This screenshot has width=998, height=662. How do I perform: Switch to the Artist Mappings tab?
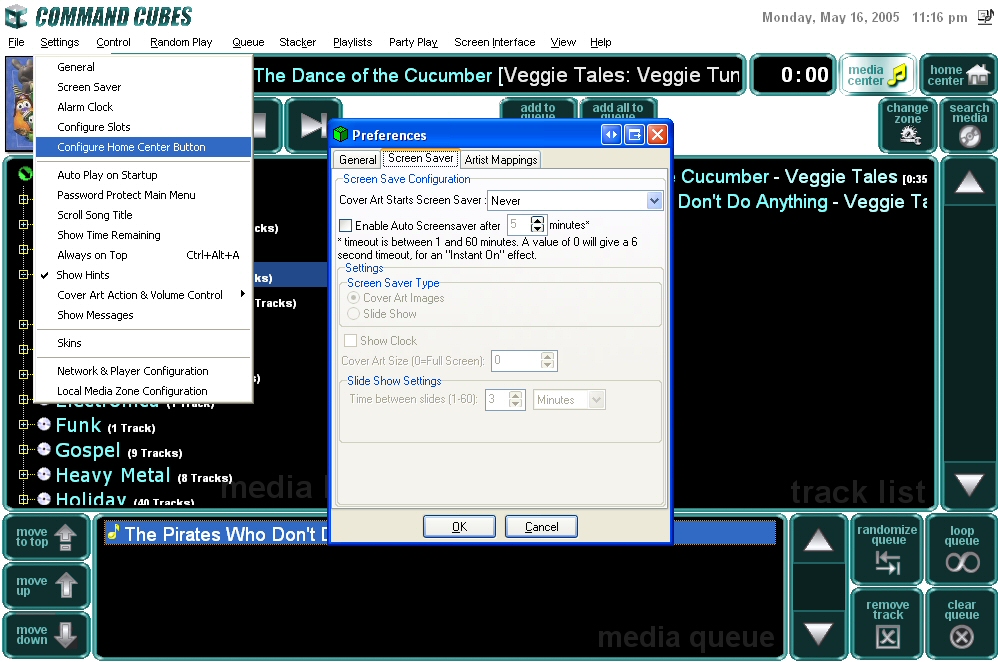pyautogui.click(x=501, y=160)
